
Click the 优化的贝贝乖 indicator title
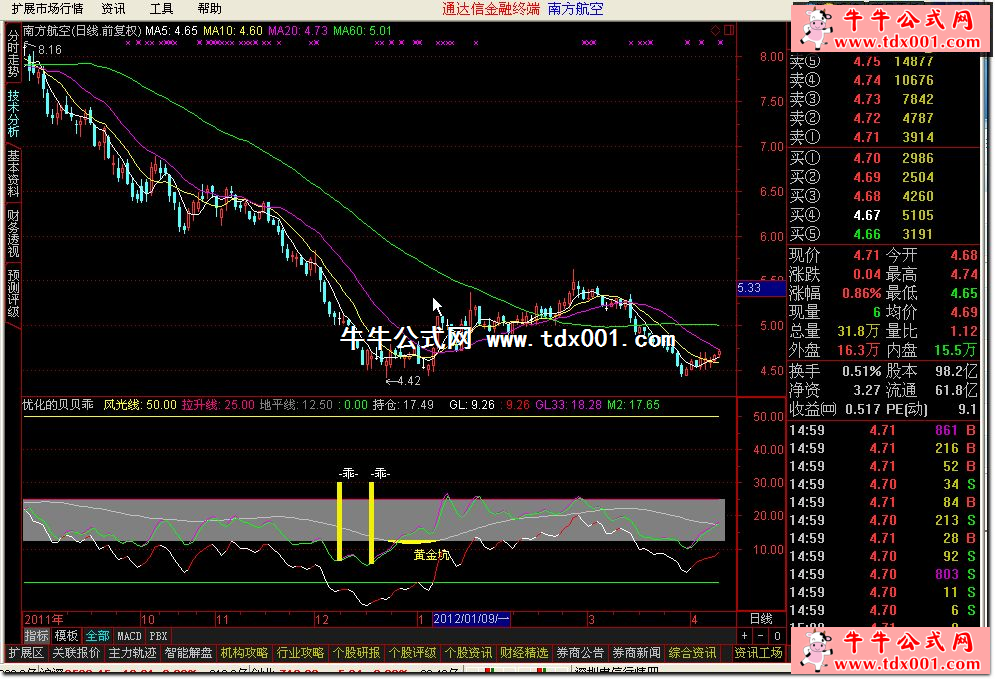(x=58, y=404)
